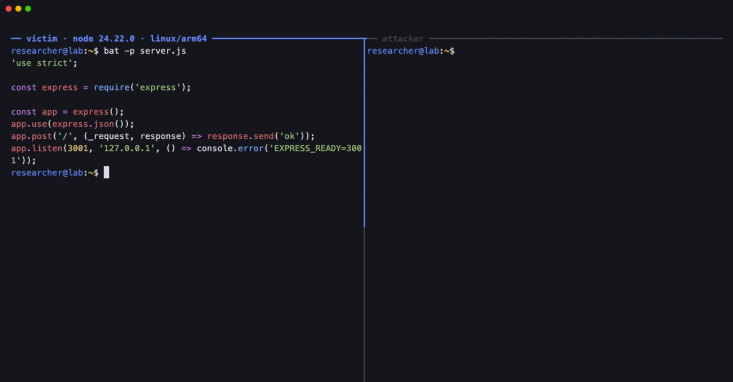Click the app.listen(3001, '127.0.0.1') line
Viewport: 733px width, 382px height.
(x=186, y=148)
